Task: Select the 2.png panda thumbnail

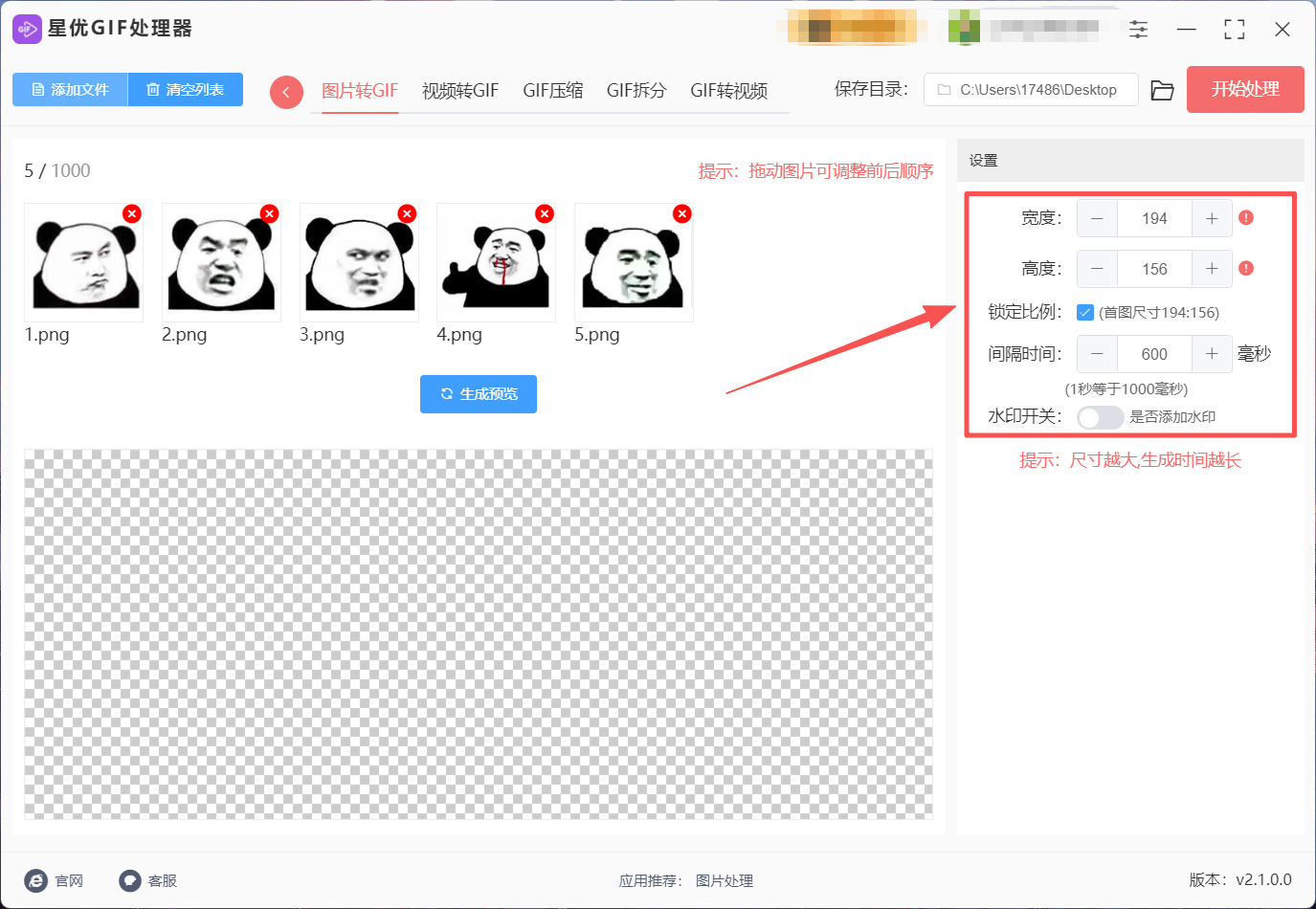Action: pyautogui.click(x=221, y=262)
